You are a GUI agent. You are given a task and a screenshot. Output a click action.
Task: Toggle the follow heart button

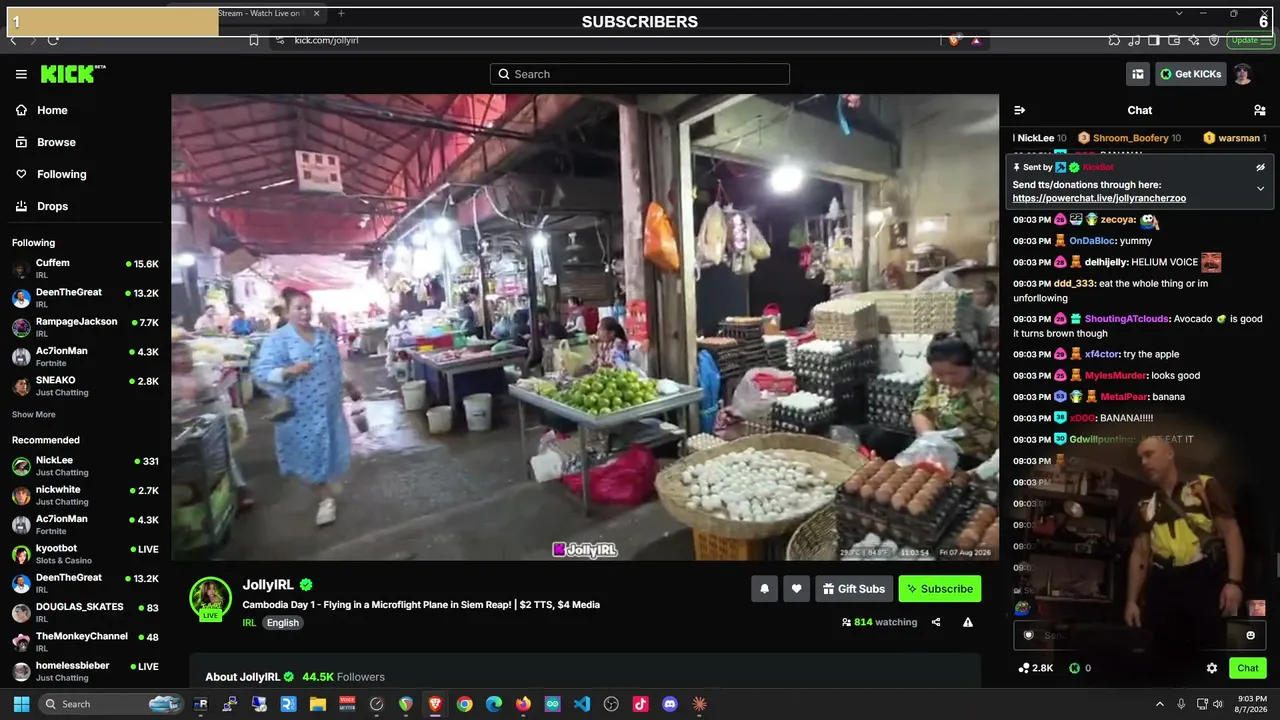[x=796, y=589]
